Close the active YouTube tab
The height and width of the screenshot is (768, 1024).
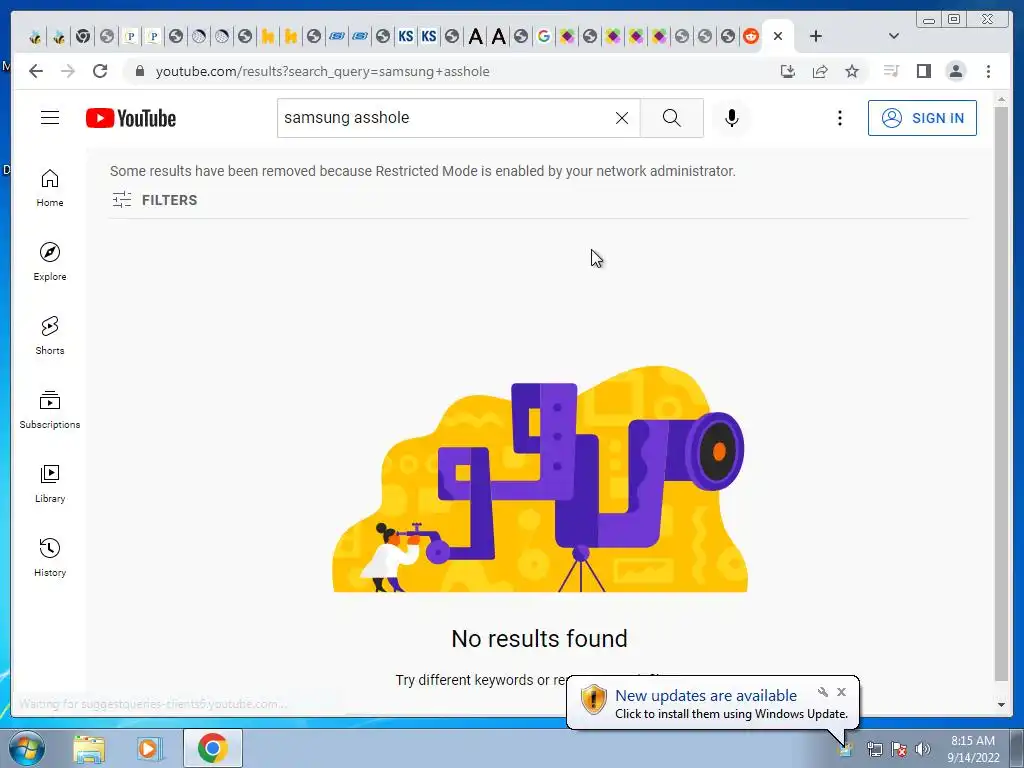(778, 36)
